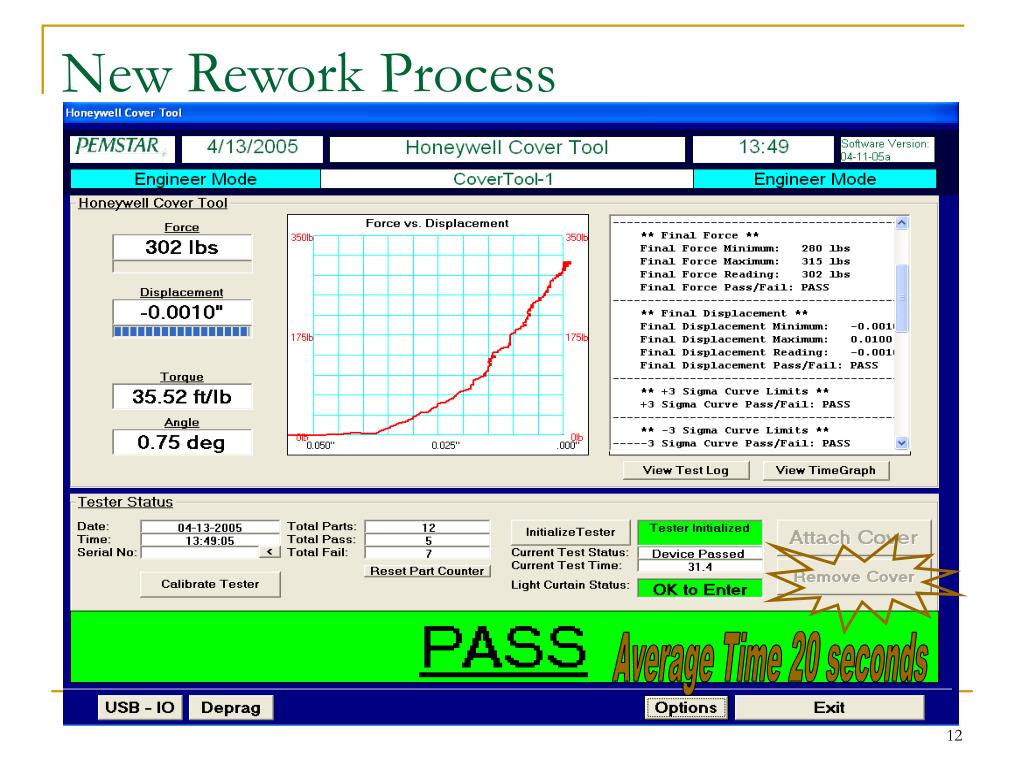Image resolution: width=1024 pixels, height=768 pixels.
Task: Click the Force vs. Displacement graph
Action: (x=438, y=335)
